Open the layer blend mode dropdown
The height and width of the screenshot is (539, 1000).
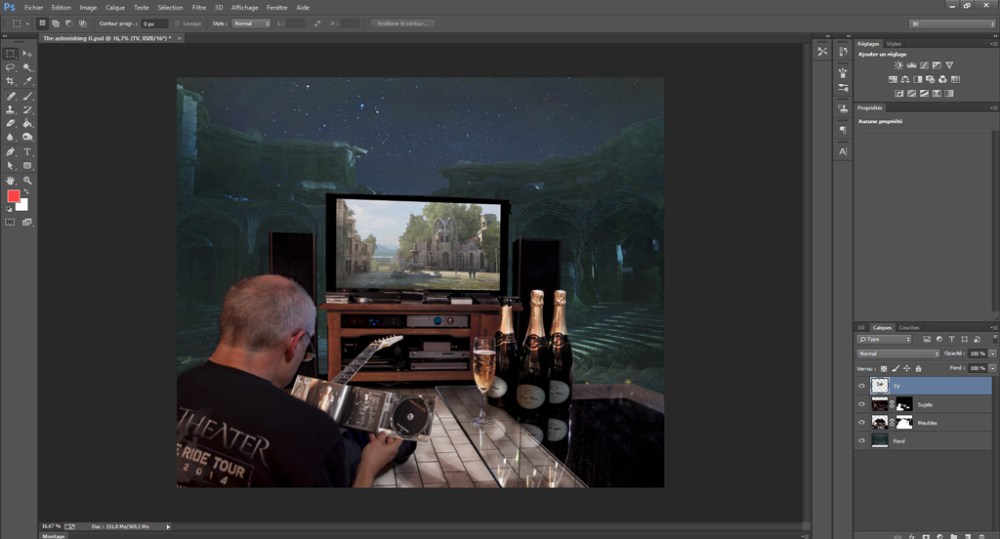(x=898, y=354)
